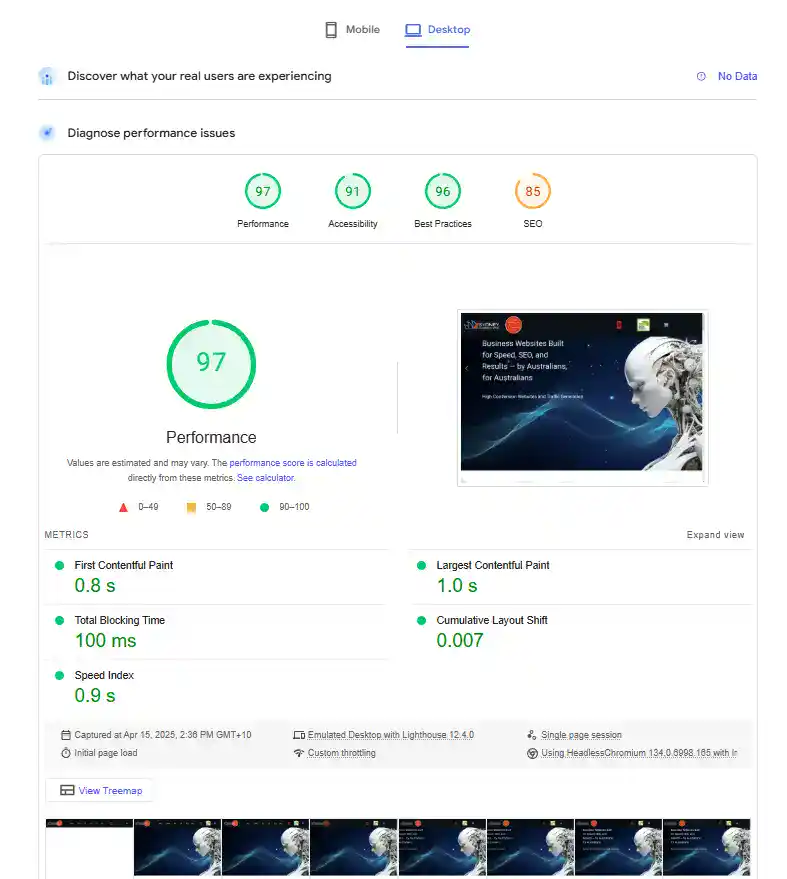Jump to SEO score gauge 85
This screenshot has height=879, width=787.
pyautogui.click(x=533, y=192)
